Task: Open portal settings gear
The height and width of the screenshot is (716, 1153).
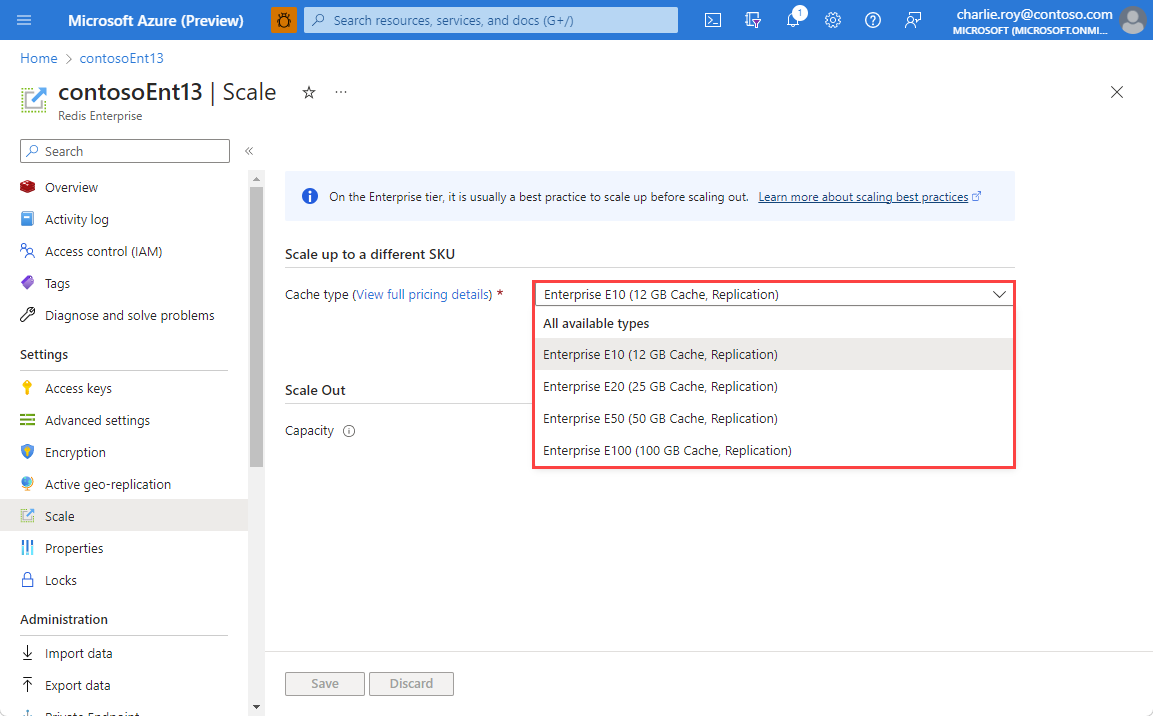Action: tap(833, 20)
